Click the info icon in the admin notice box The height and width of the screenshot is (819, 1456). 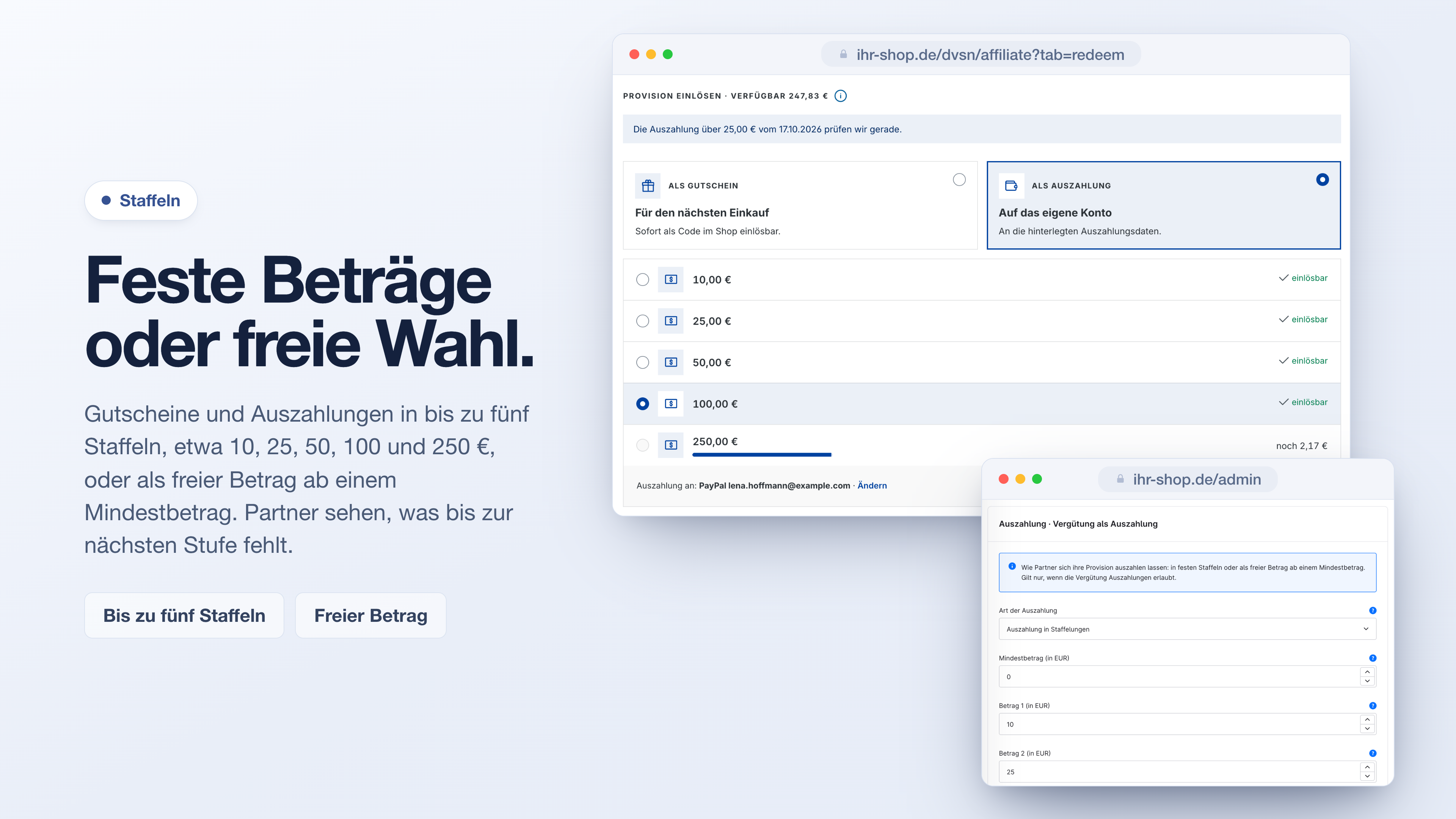click(x=1012, y=566)
